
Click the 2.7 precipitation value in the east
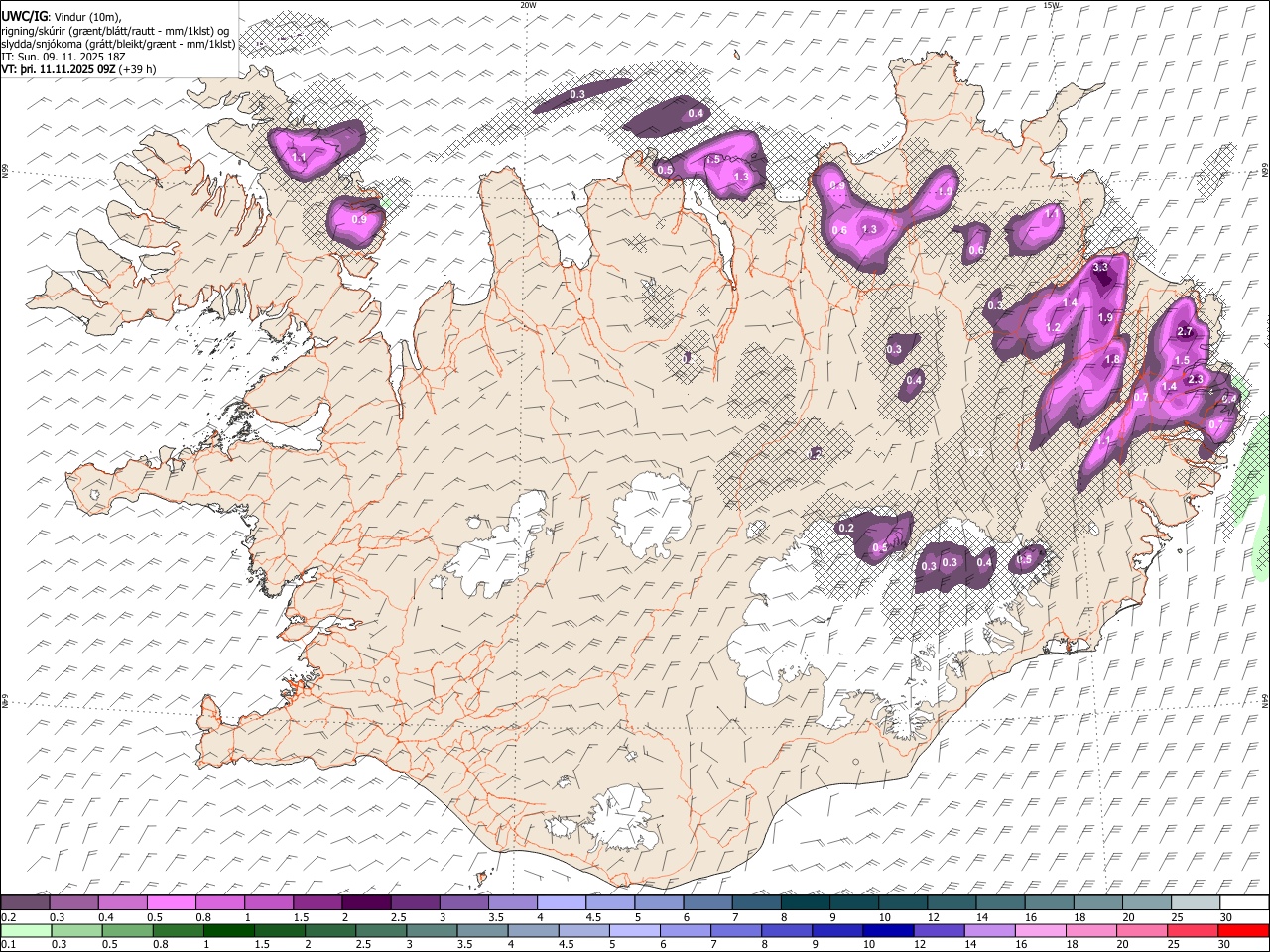(x=1184, y=331)
